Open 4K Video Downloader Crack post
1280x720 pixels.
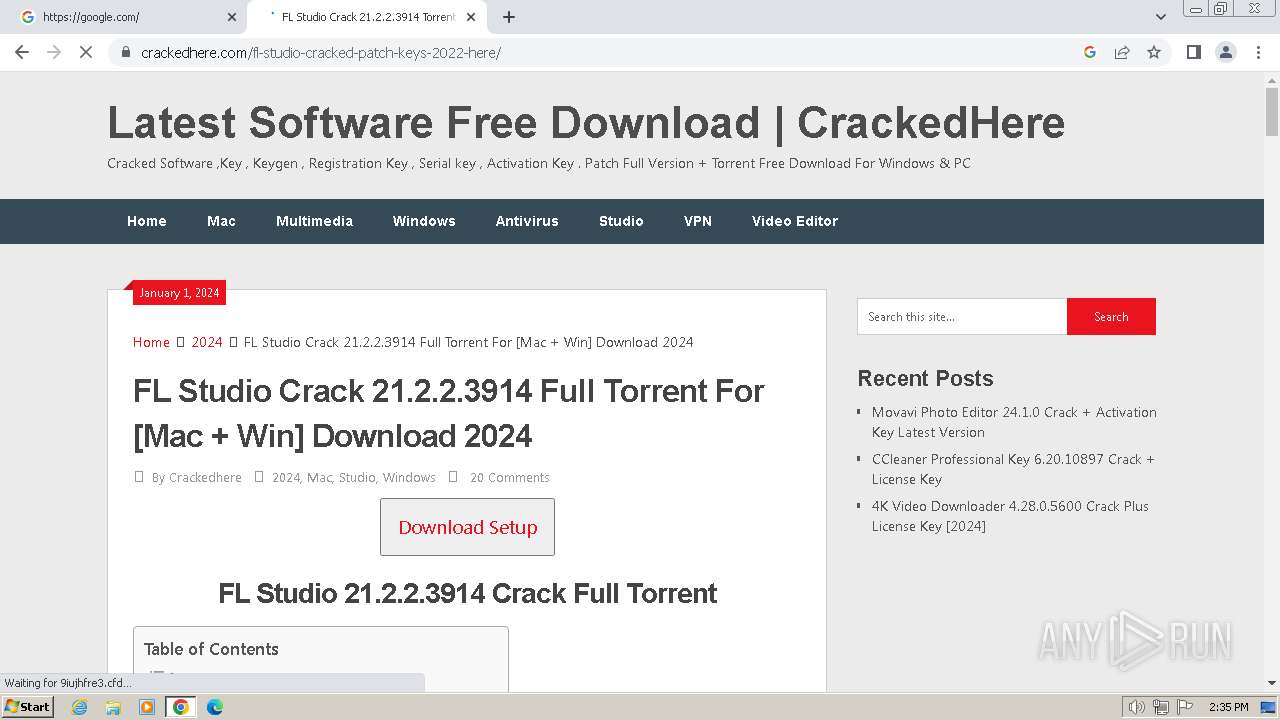coord(1010,516)
